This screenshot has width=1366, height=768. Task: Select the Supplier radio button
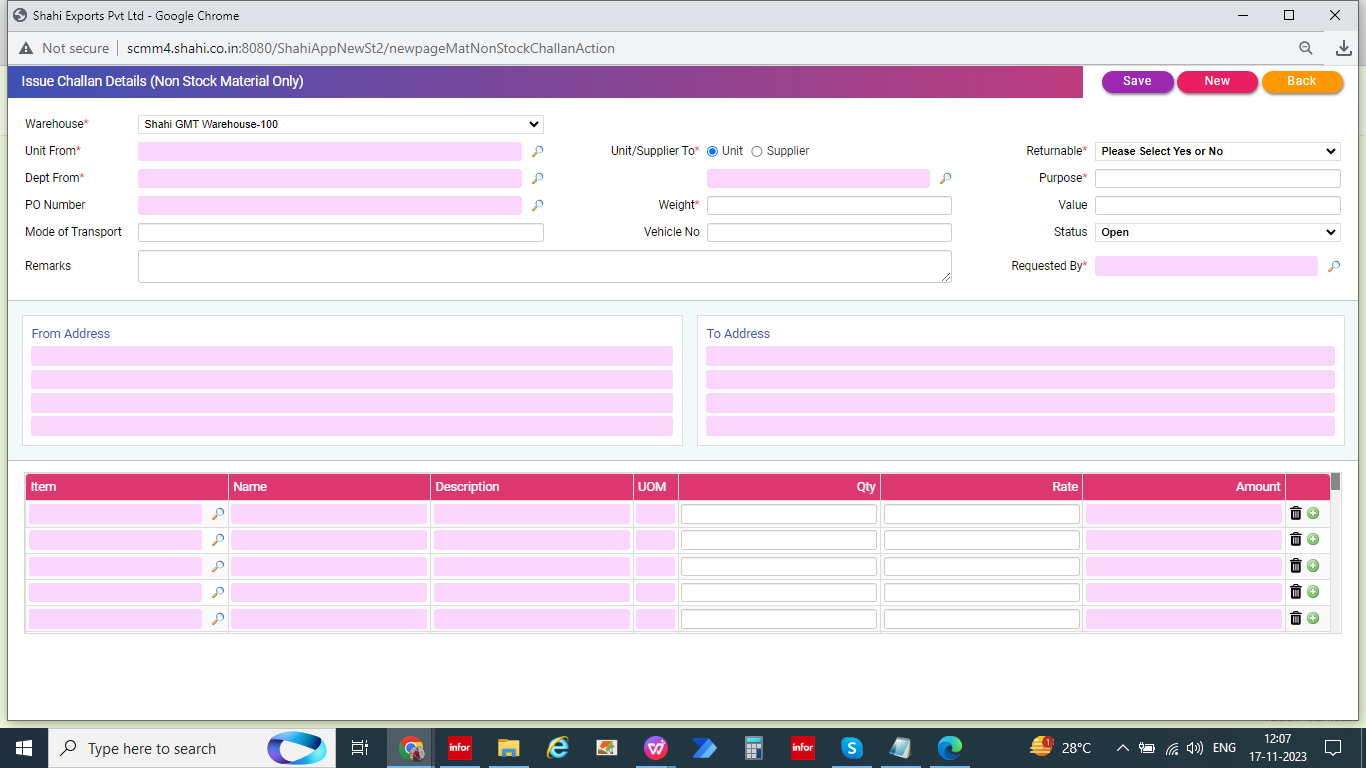click(x=757, y=151)
